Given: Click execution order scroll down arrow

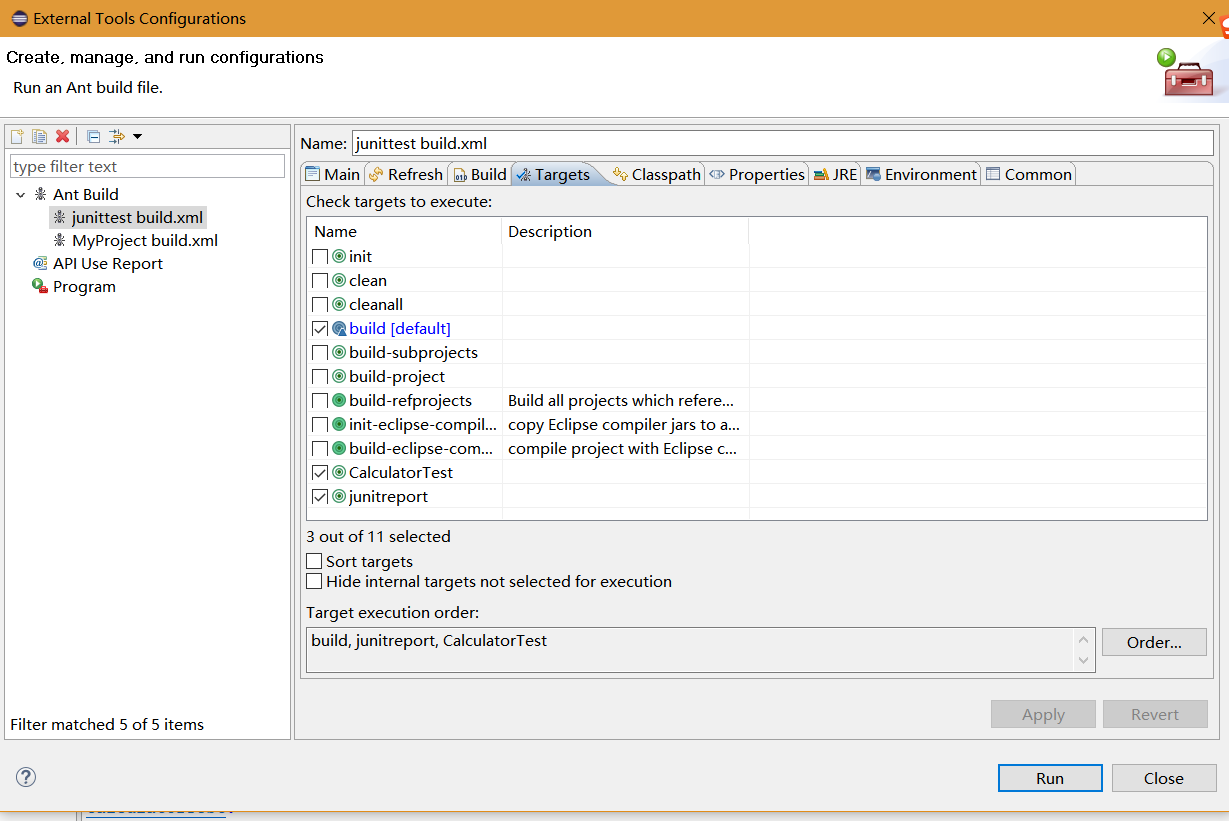Looking at the screenshot, I should [1084, 660].
